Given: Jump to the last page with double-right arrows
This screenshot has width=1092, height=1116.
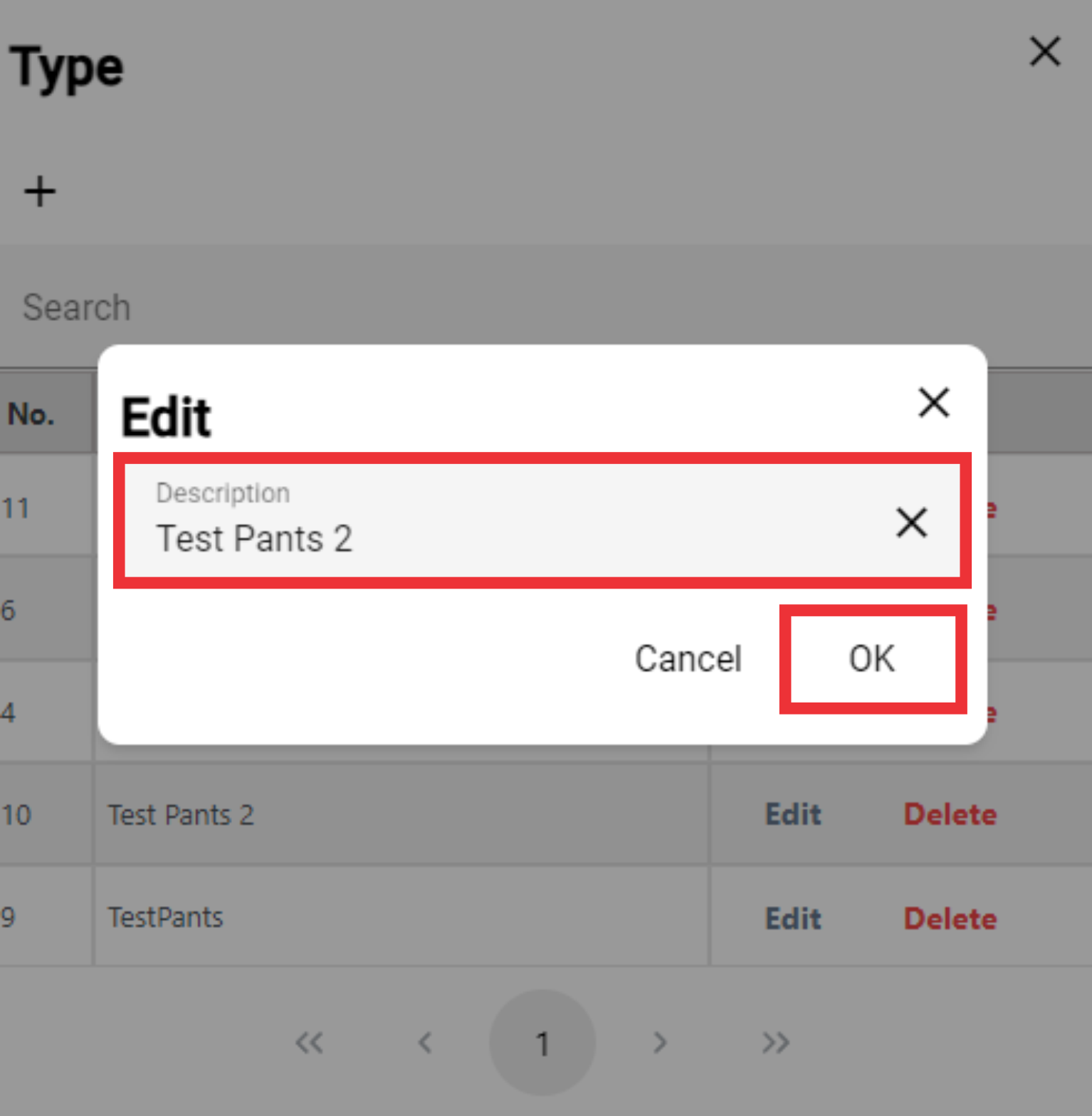Looking at the screenshot, I should tap(775, 1043).
